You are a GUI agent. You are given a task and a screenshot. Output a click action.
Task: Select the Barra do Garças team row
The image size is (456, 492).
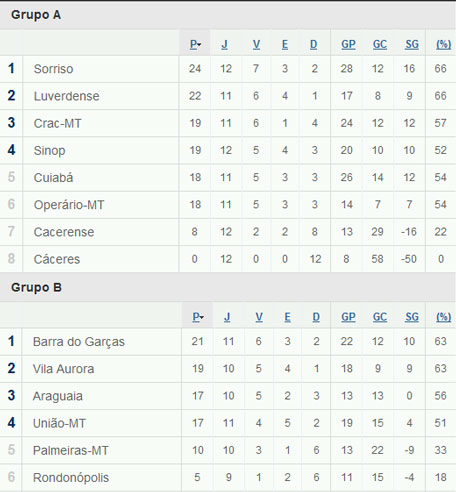(228, 342)
